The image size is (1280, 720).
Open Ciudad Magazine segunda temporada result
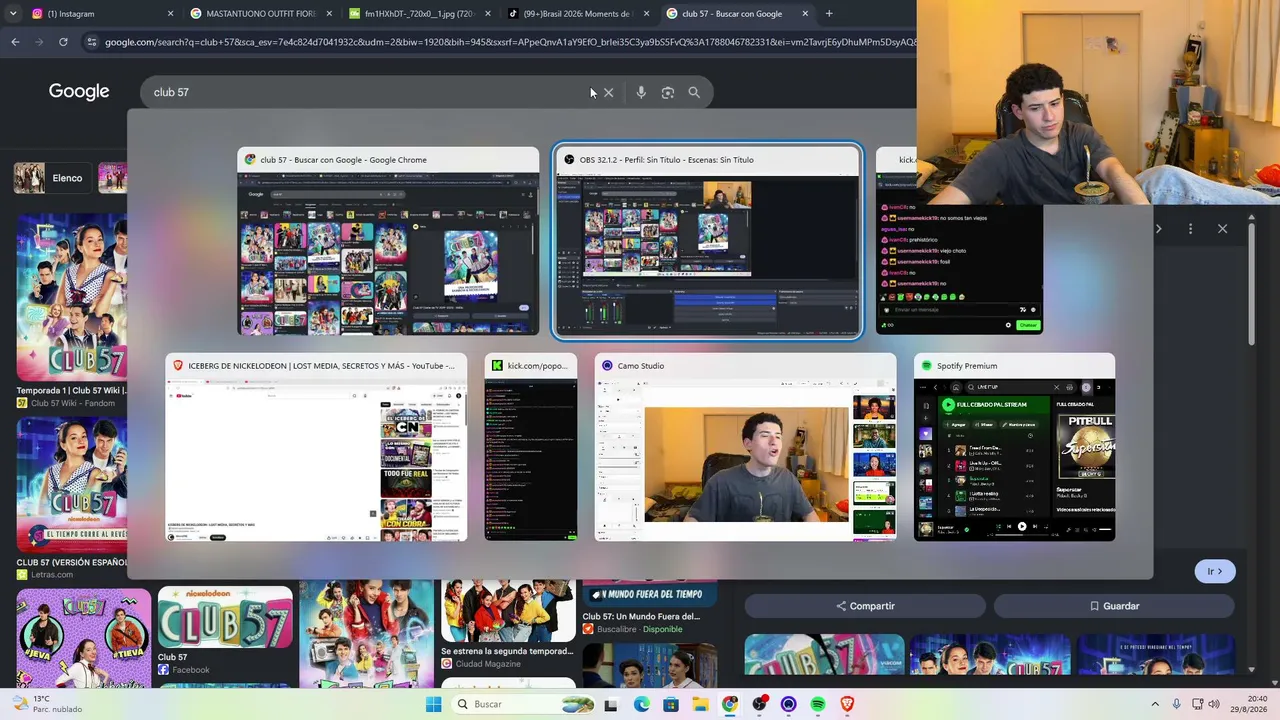[x=508, y=625]
